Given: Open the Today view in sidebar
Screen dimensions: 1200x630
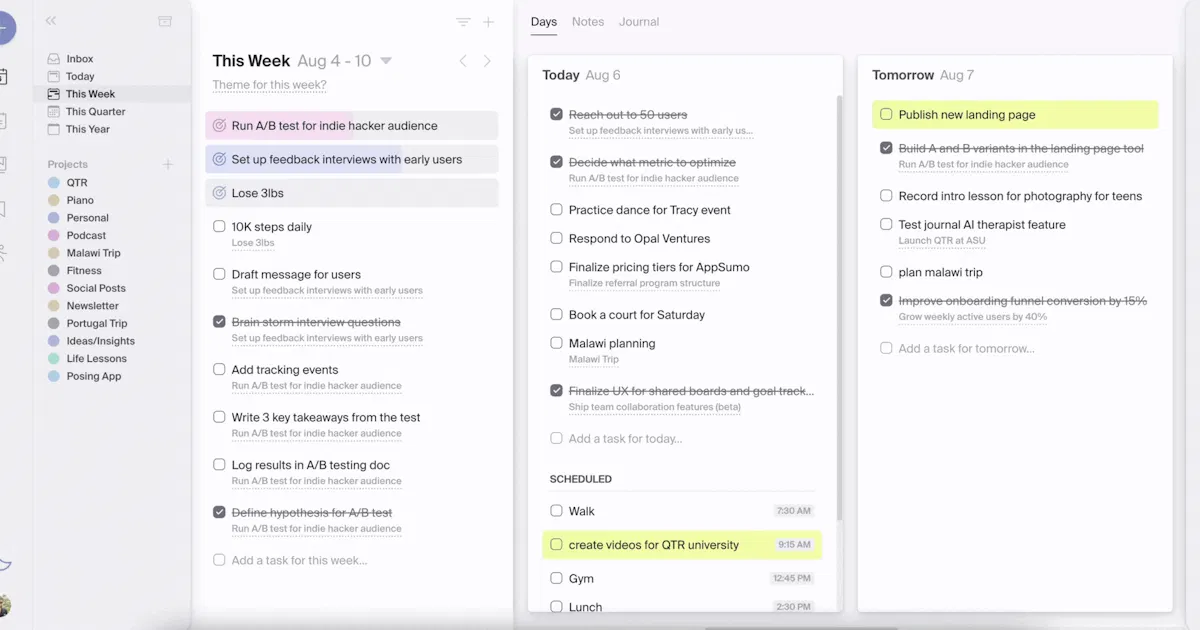Looking at the screenshot, I should click(x=80, y=76).
